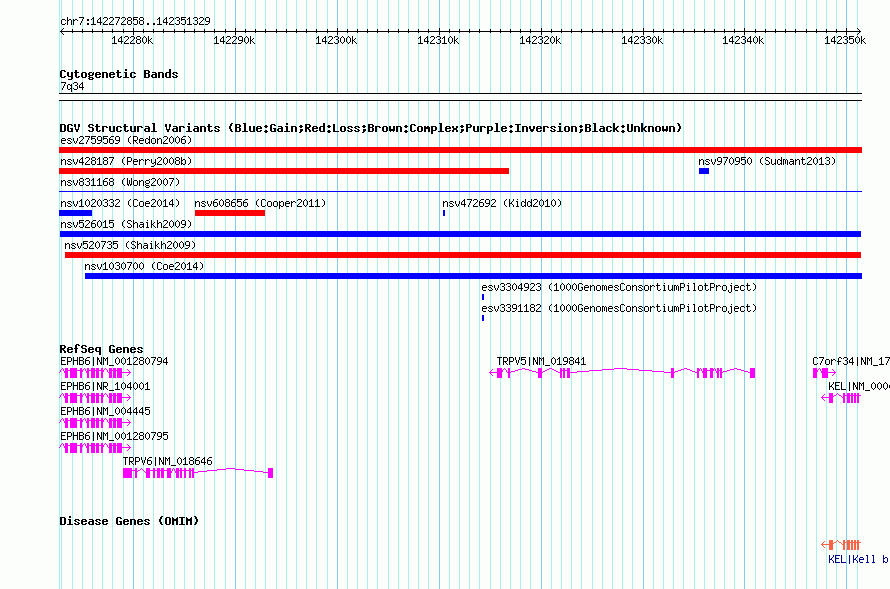This screenshot has width=890, height=589.
Task: Click the 142290k ruler label
Action: coord(234,40)
